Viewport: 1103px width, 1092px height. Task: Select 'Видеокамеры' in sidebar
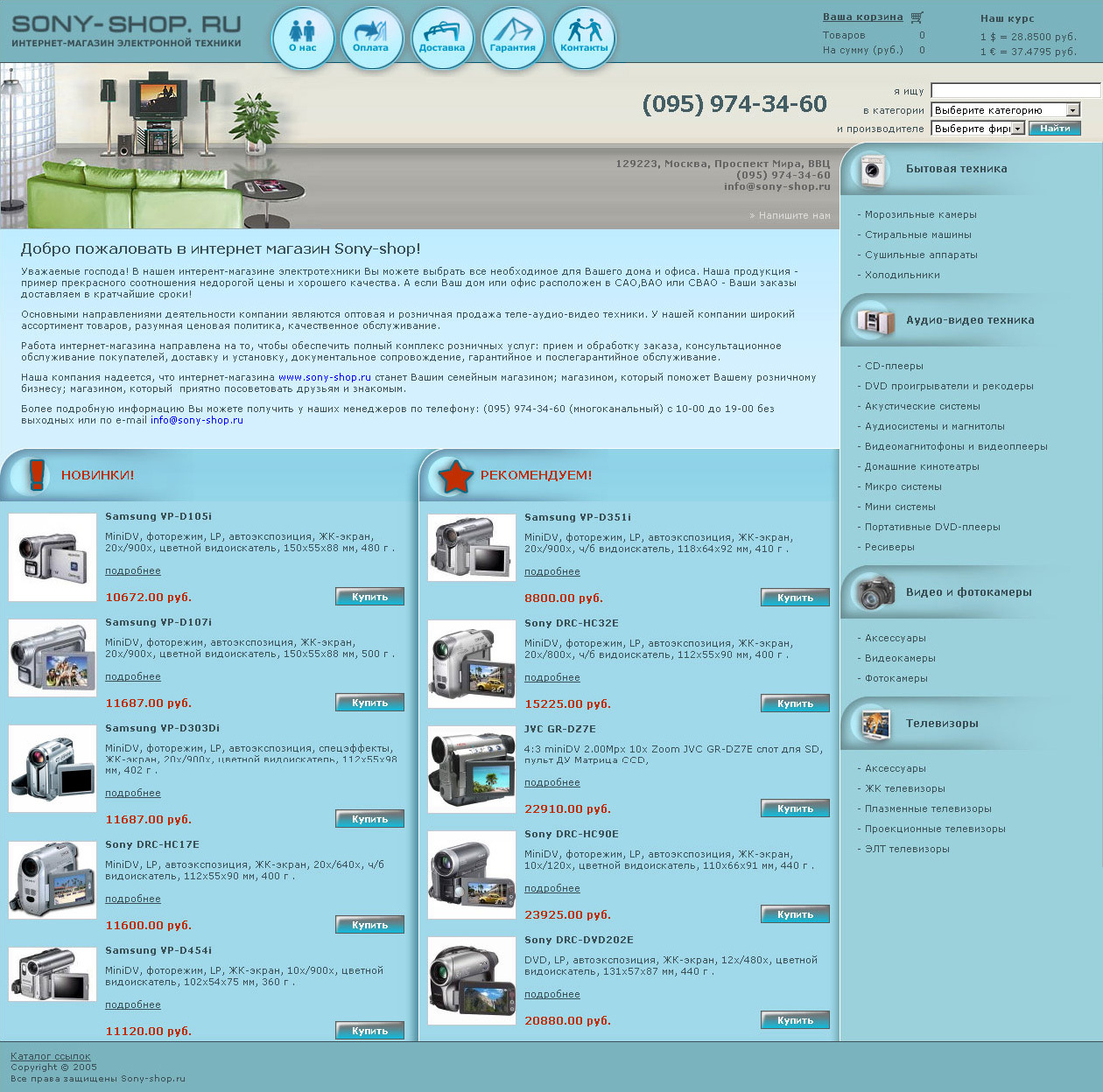[x=900, y=658]
